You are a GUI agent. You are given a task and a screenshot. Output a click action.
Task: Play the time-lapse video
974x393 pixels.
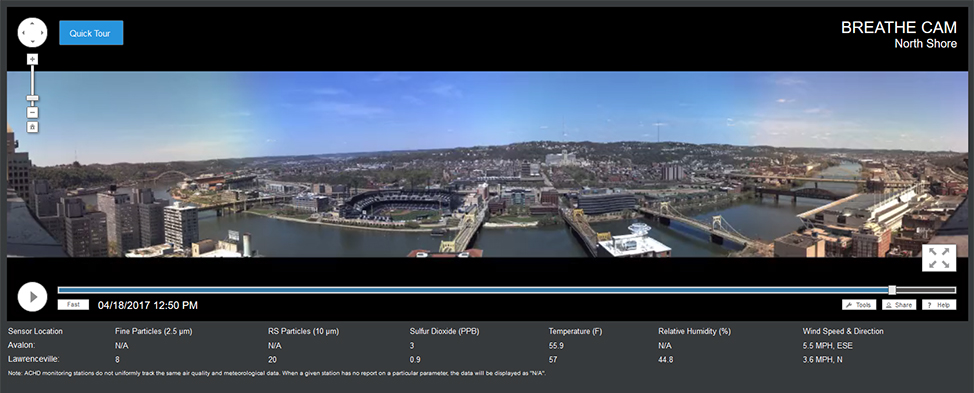click(x=32, y=296)
